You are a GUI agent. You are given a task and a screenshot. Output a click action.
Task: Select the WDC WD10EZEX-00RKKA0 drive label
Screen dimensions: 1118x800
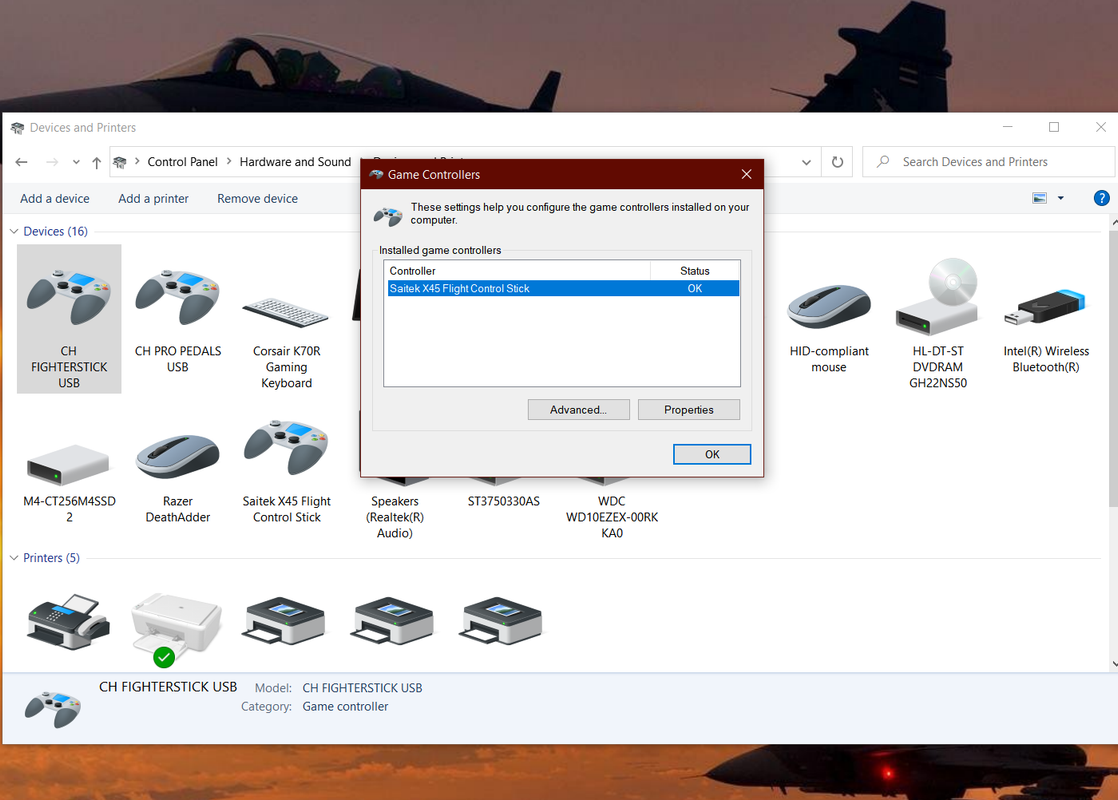click(612, 517)
